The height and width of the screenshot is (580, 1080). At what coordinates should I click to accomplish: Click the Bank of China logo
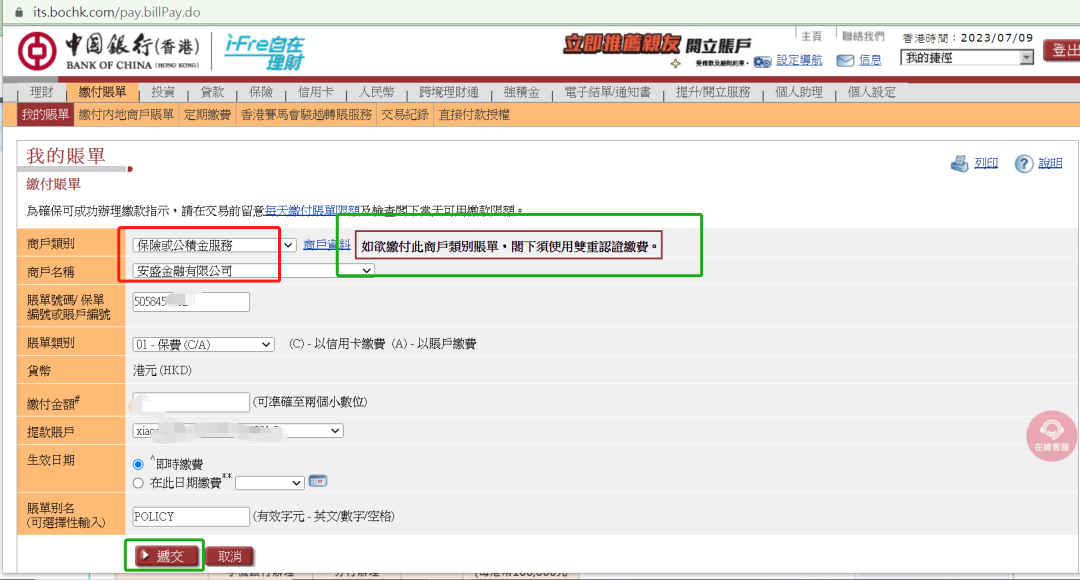click(108, 52)
